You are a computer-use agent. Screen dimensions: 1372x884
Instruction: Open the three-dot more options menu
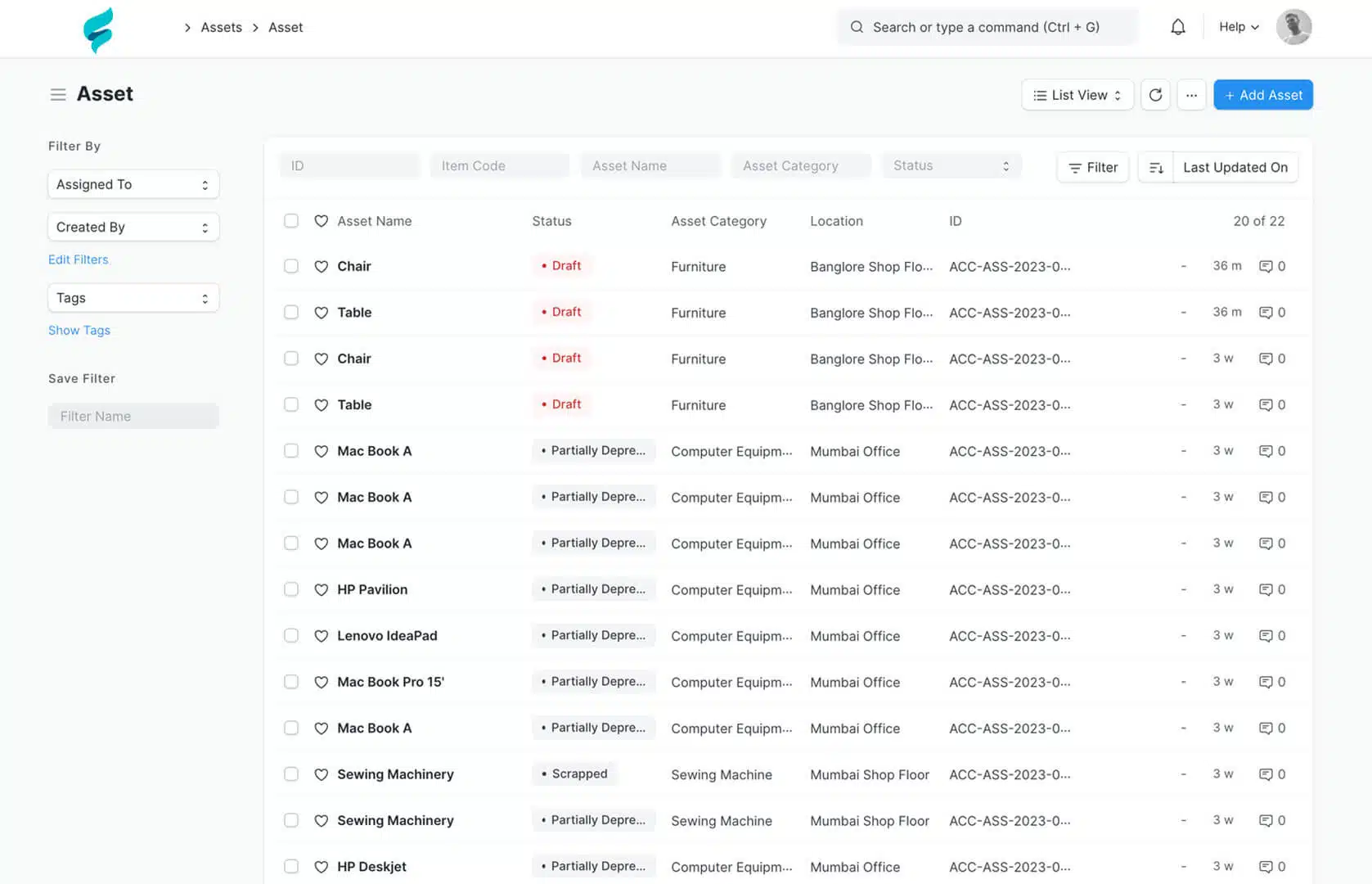coord(1191,95)
